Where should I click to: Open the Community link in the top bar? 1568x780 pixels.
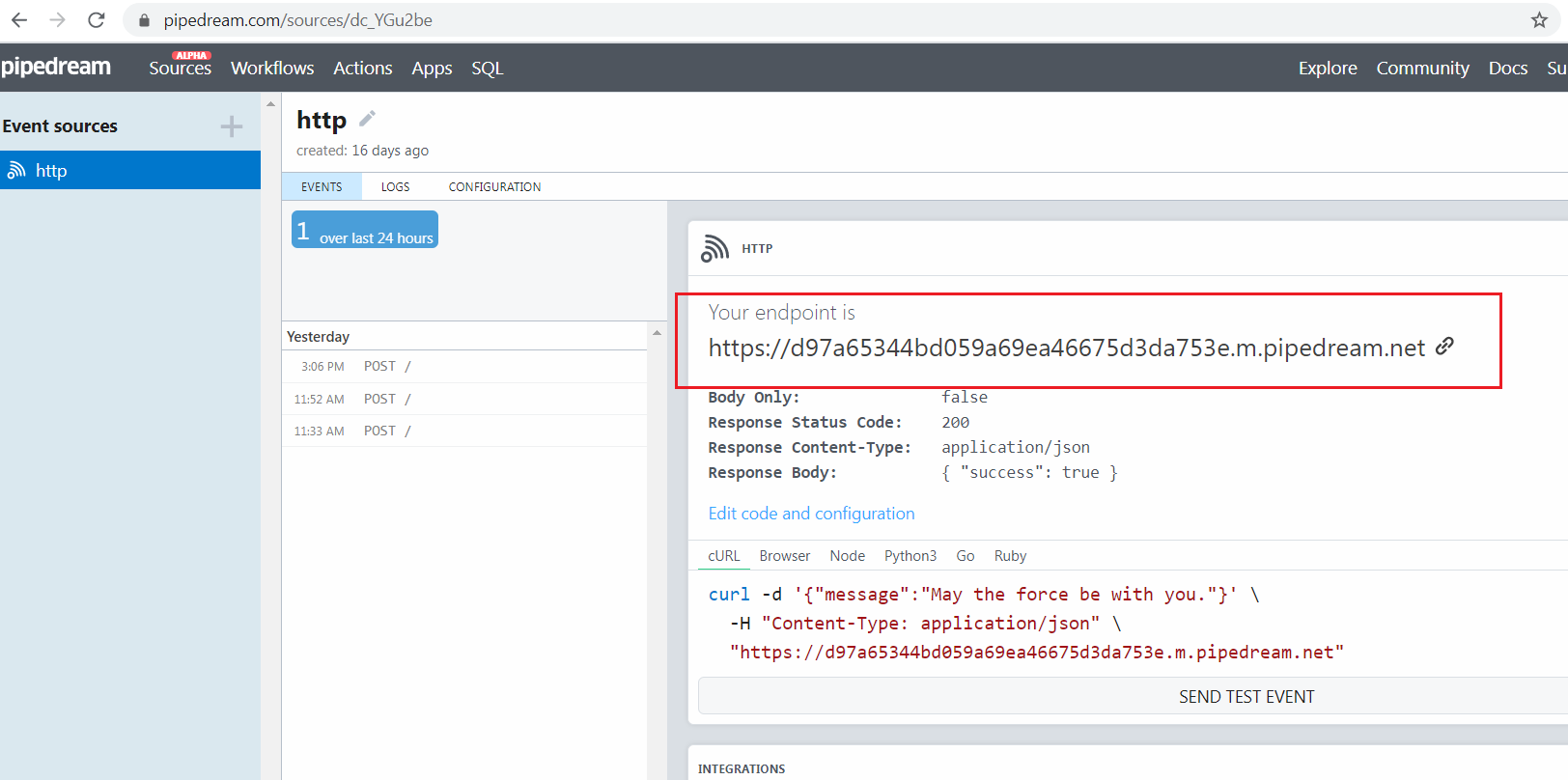click(1422, 68)
